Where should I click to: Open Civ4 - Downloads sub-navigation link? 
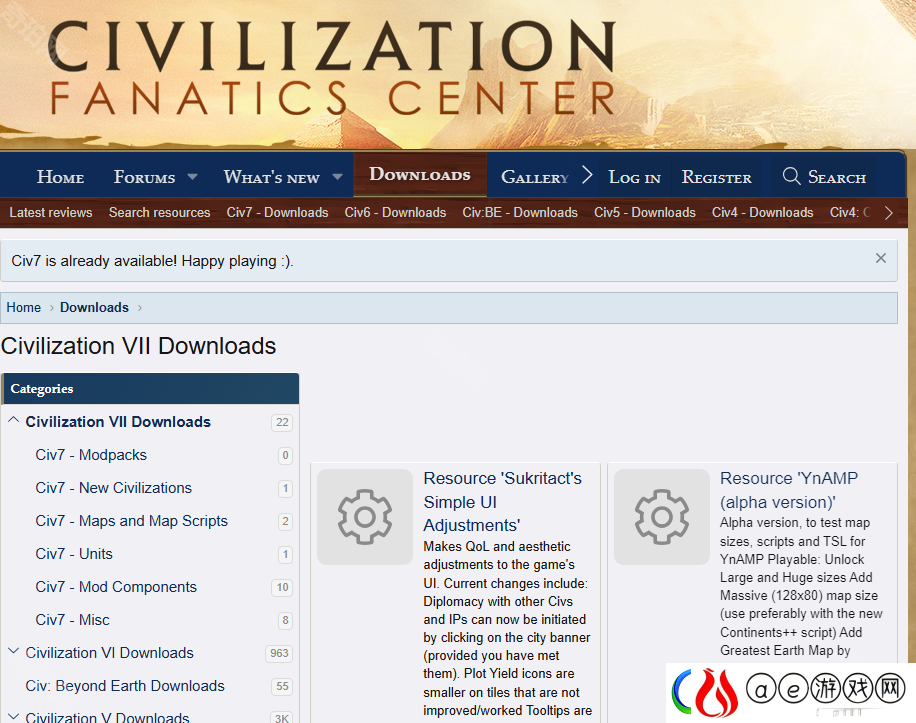(762, 213)
